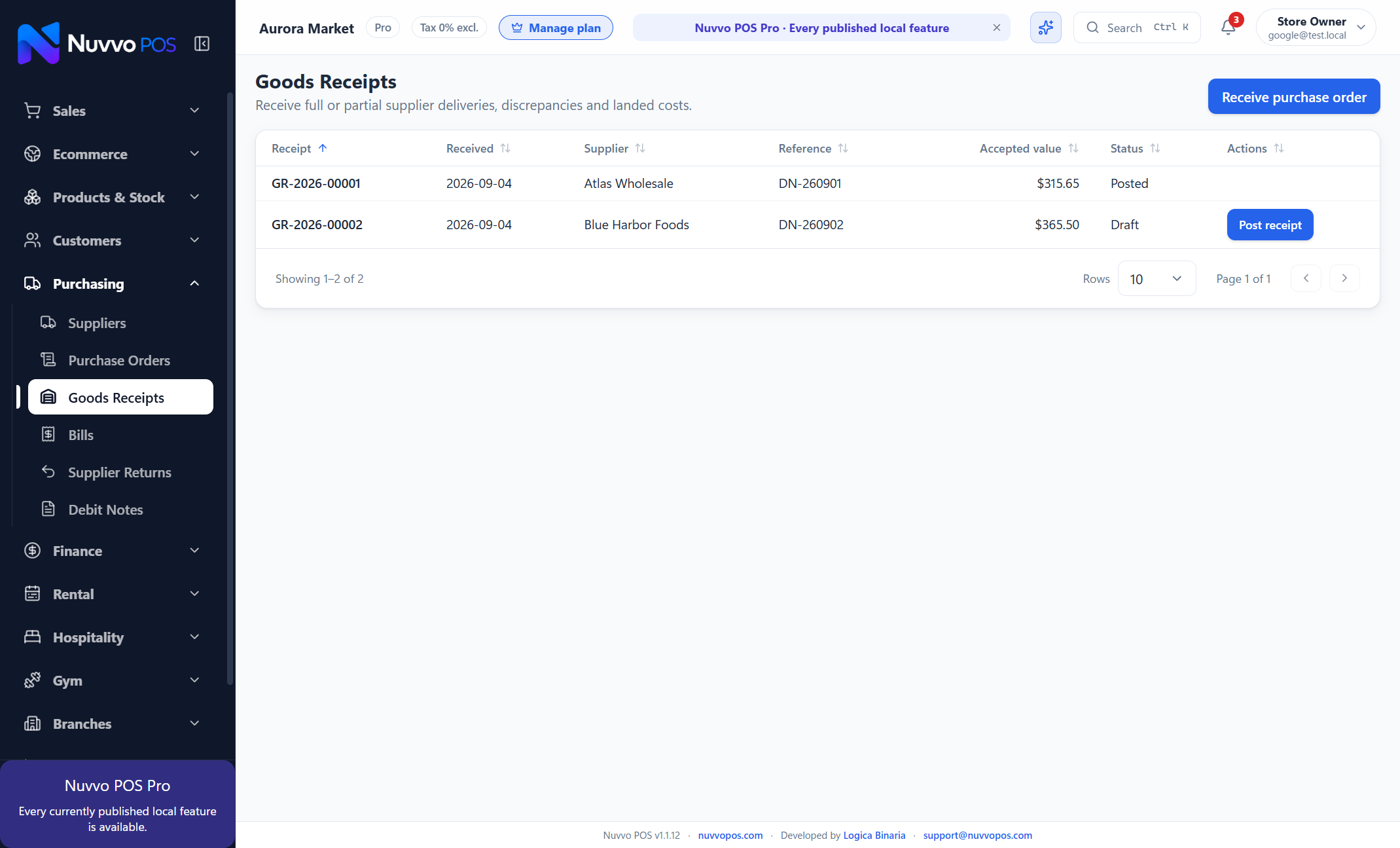Click the Purchase Orders scroll icon
This screenshot has width=1400, height=848.
48,360
